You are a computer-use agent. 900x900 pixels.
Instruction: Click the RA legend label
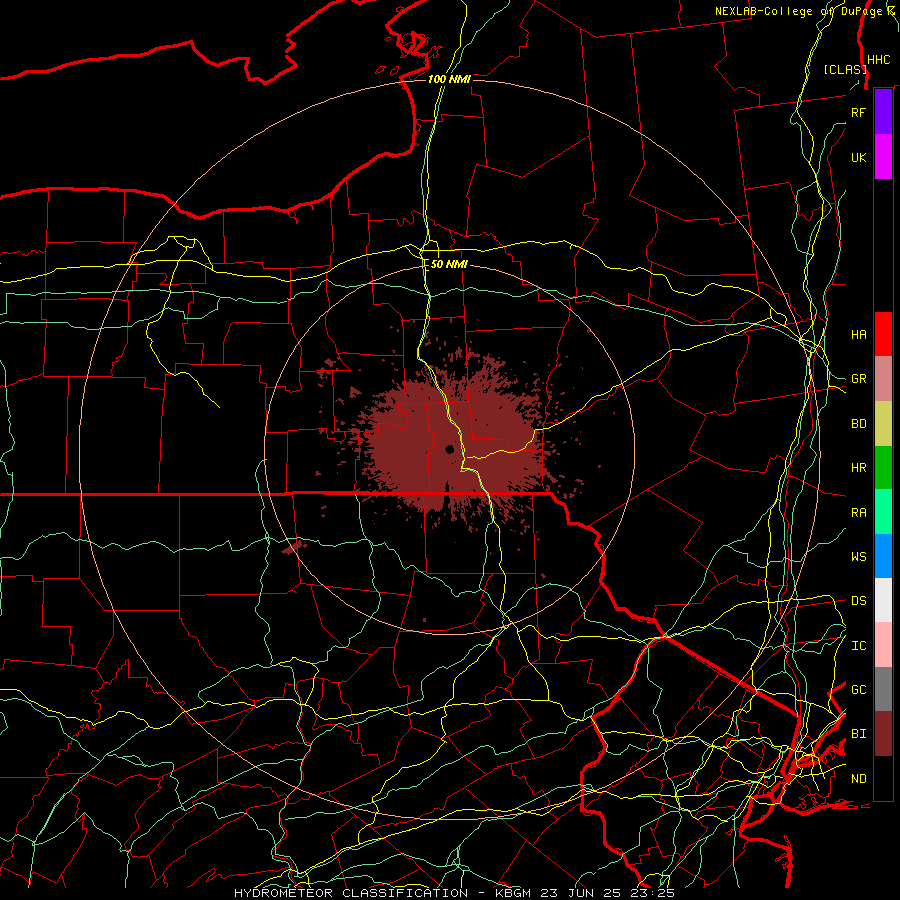pos(858,513)
